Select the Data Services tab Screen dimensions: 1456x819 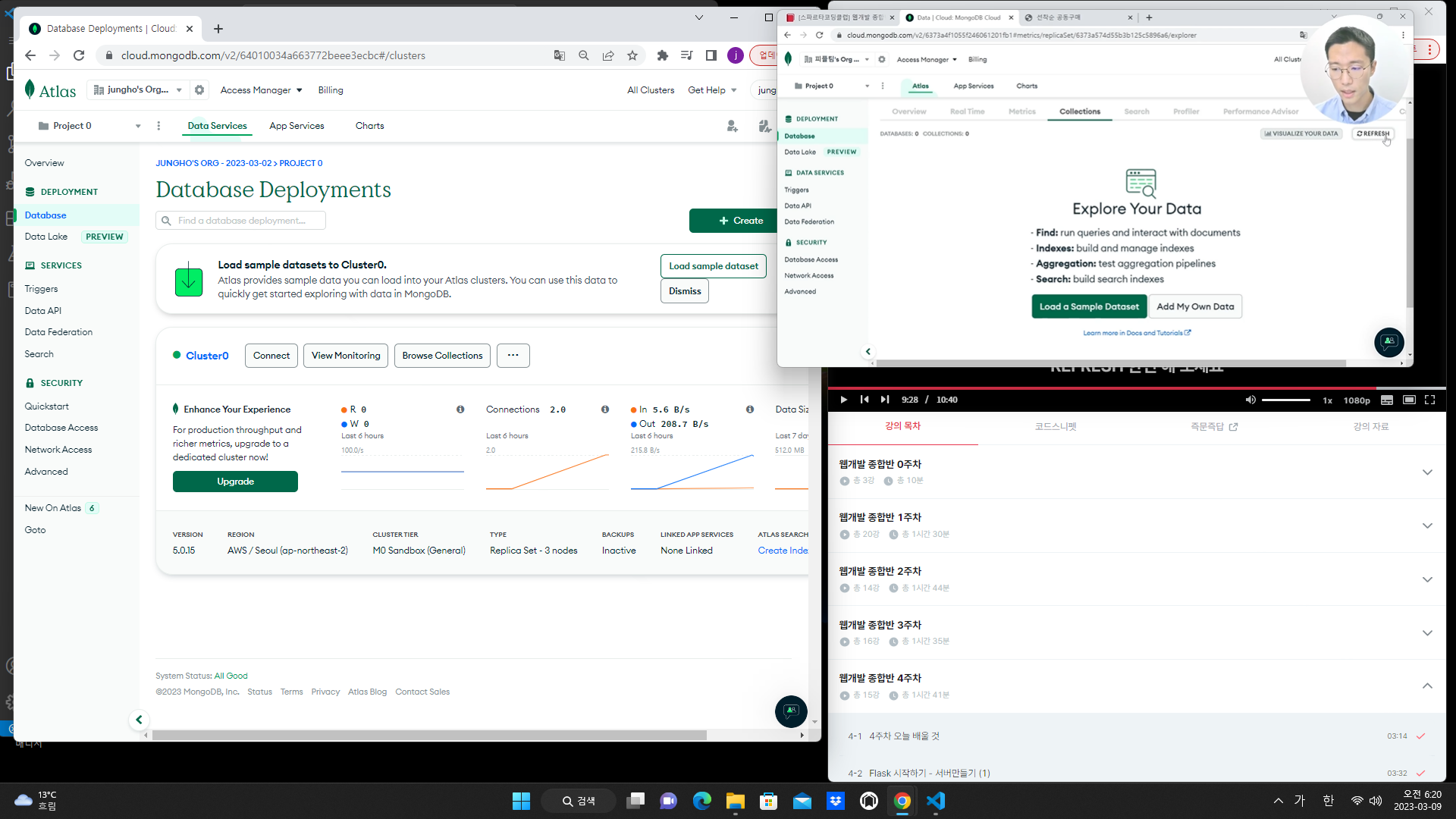point(217,126)
